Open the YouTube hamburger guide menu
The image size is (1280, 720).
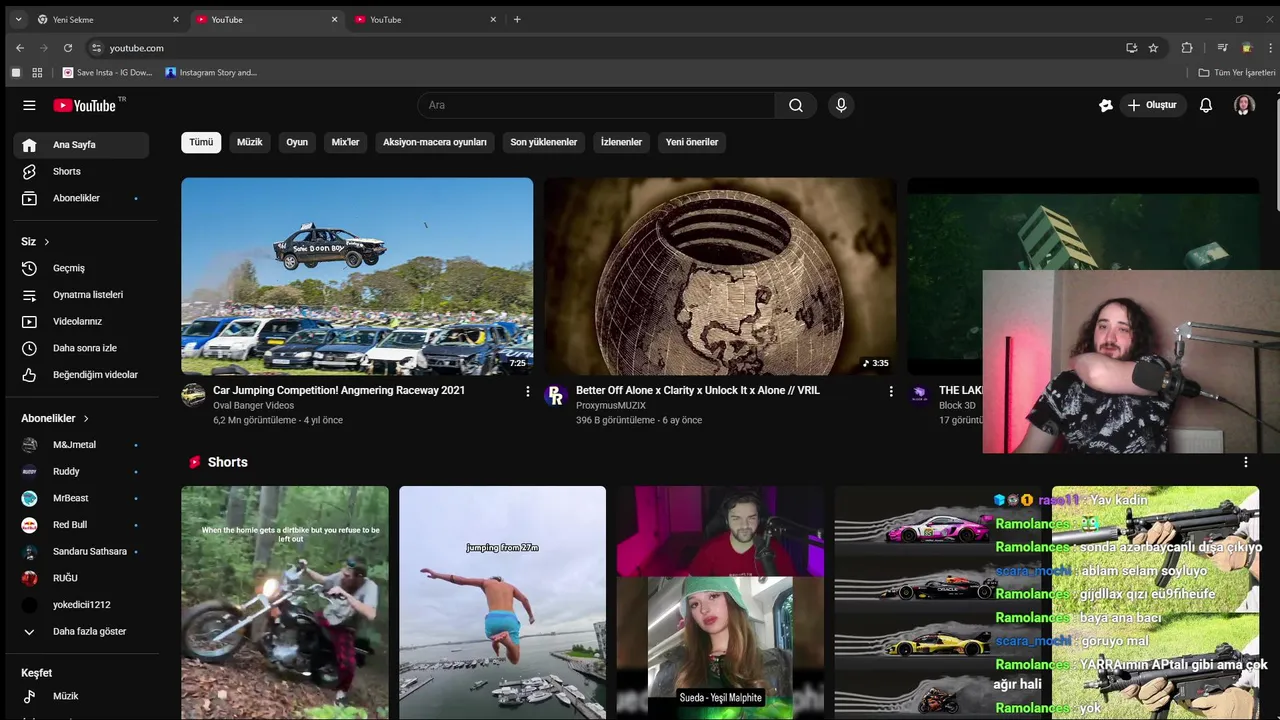(x=29, y=105)
